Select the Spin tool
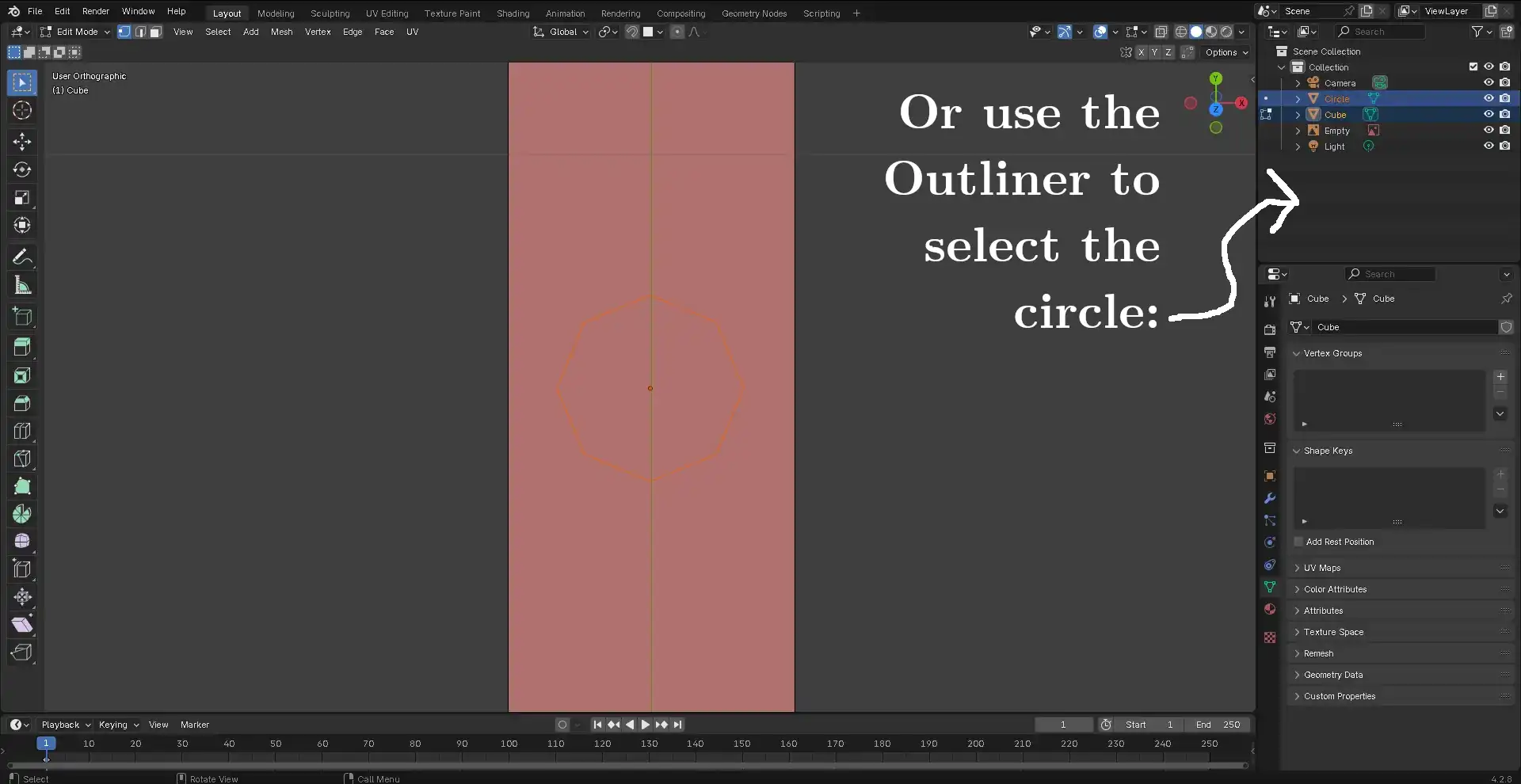This screenshot has width=1521, height=784. (22, 514)
